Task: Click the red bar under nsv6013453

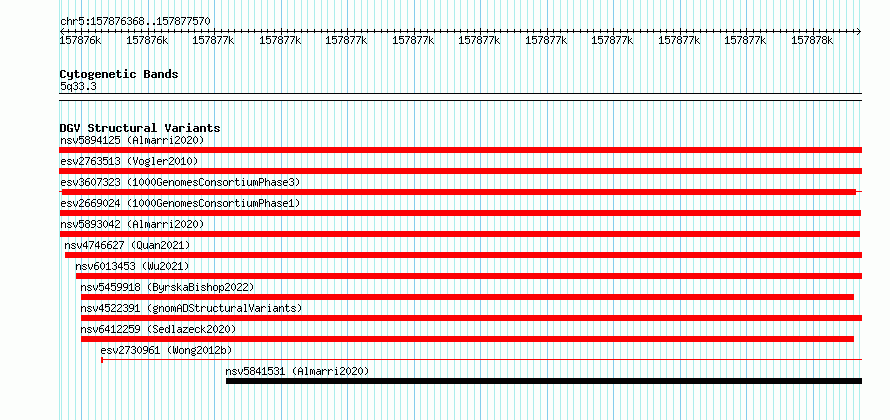Action: tap(469, 276)
